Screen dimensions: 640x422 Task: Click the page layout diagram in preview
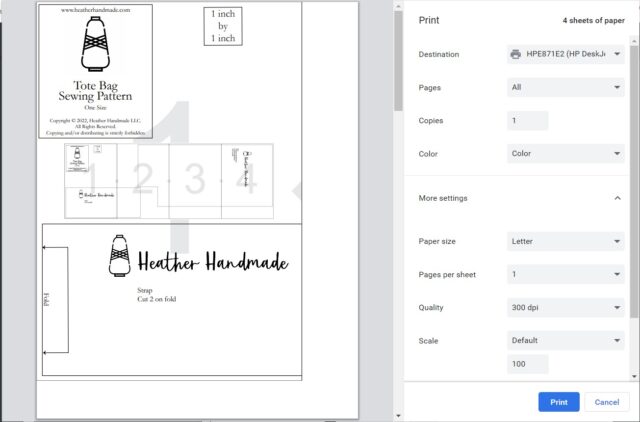(x=169, y=181)
